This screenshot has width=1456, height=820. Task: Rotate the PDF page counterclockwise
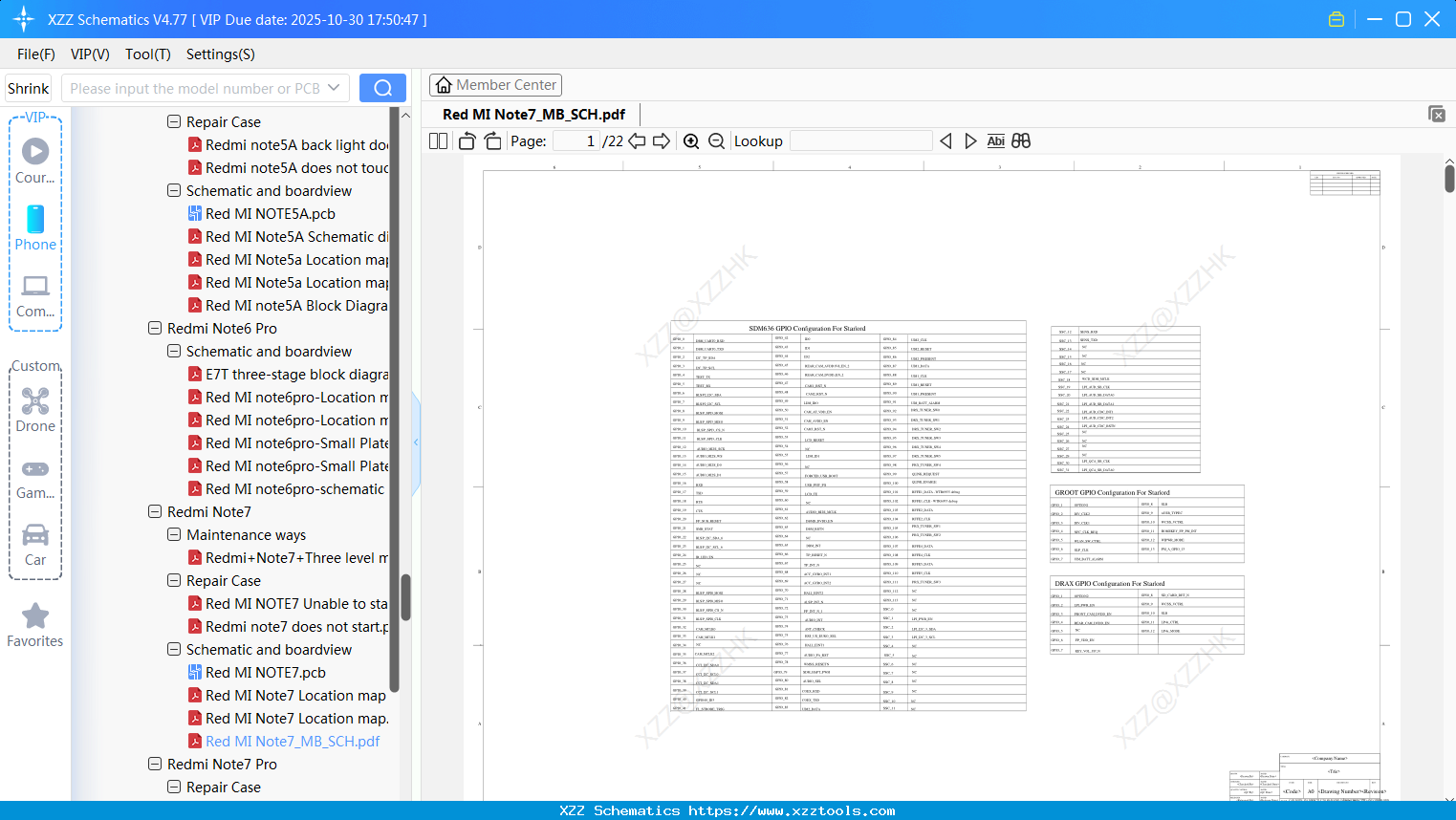[467, 141]
